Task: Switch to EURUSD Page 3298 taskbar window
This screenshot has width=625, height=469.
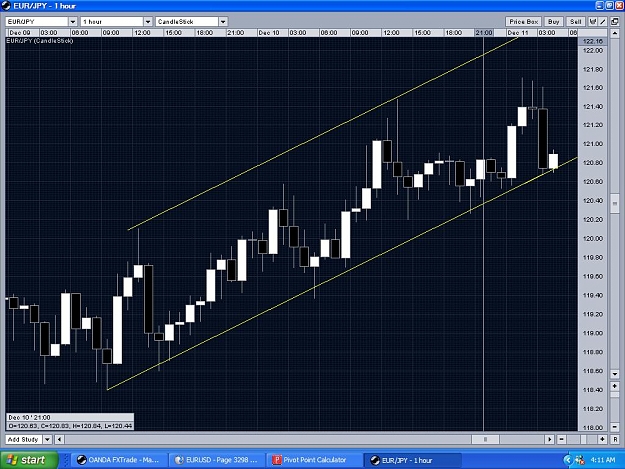Action: point(216,460)
